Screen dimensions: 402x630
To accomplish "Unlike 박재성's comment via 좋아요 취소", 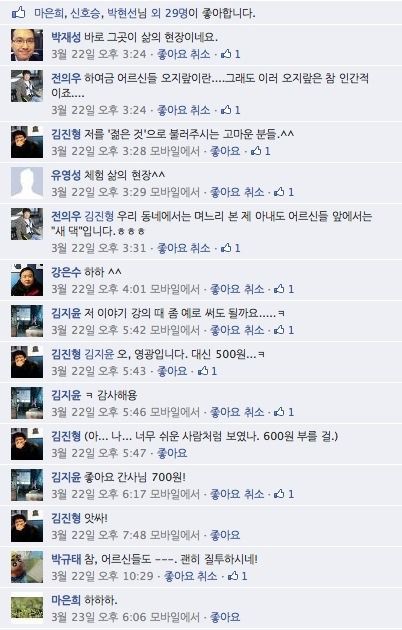I will coord(184,54).
